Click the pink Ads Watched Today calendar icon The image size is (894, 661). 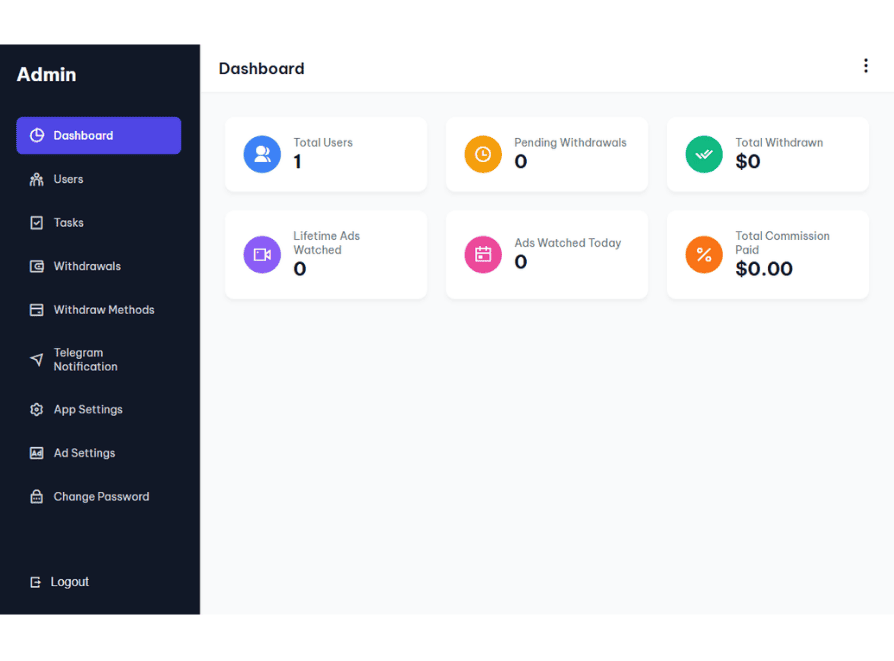coord(483,254)
